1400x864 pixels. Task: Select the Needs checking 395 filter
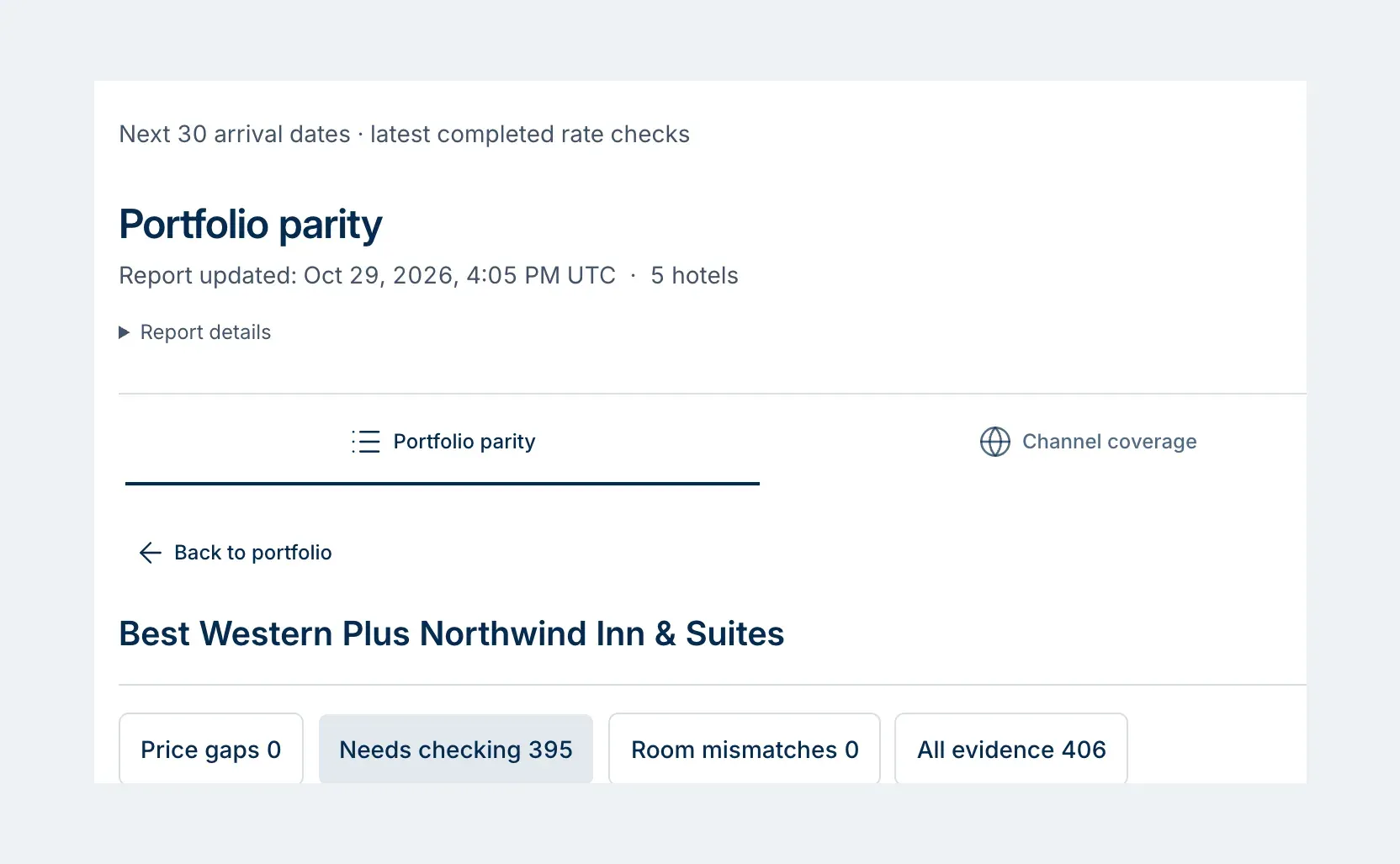click(x=456, y=749)
